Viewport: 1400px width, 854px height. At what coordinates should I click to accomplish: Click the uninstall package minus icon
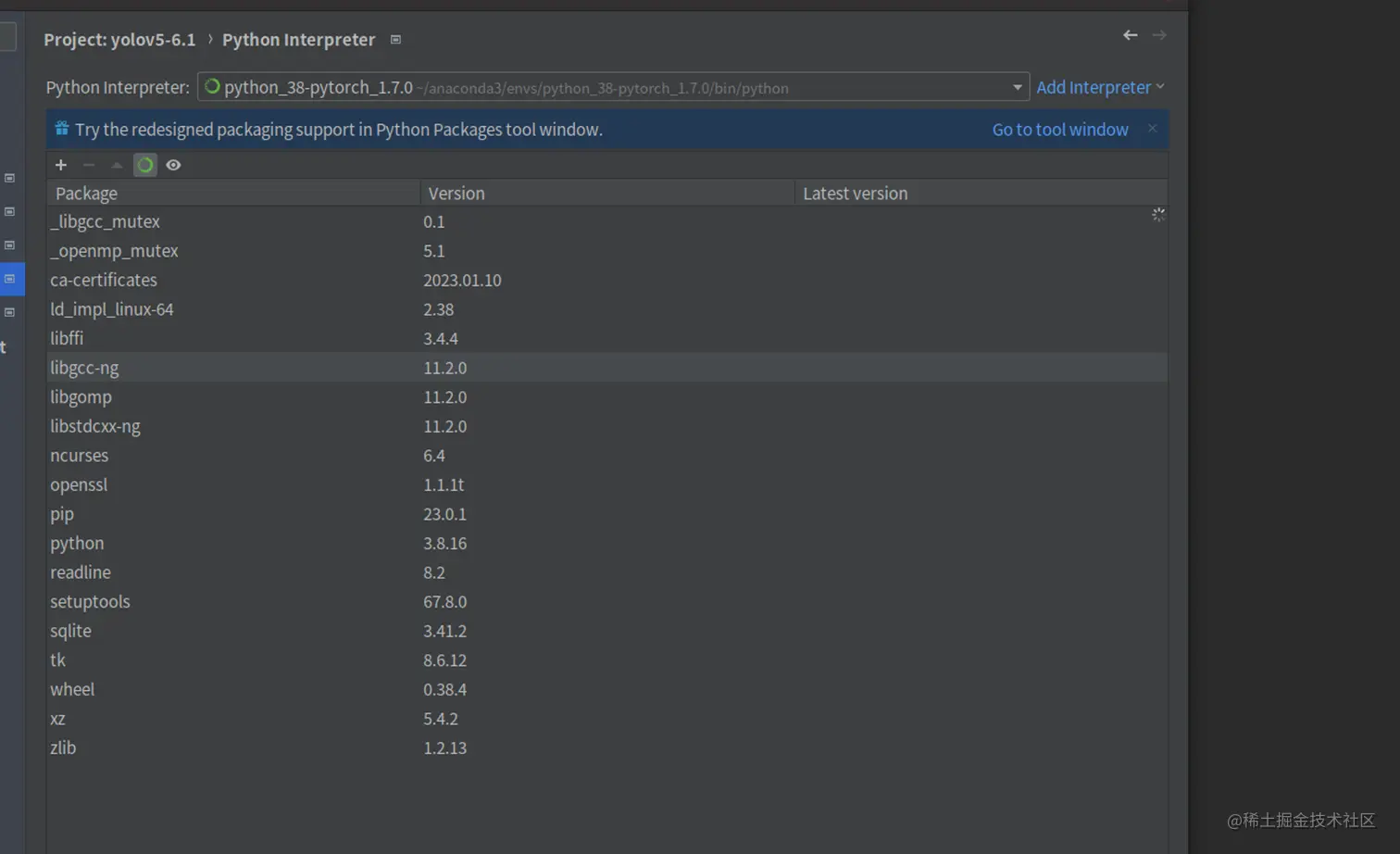(x=89, y=165)
